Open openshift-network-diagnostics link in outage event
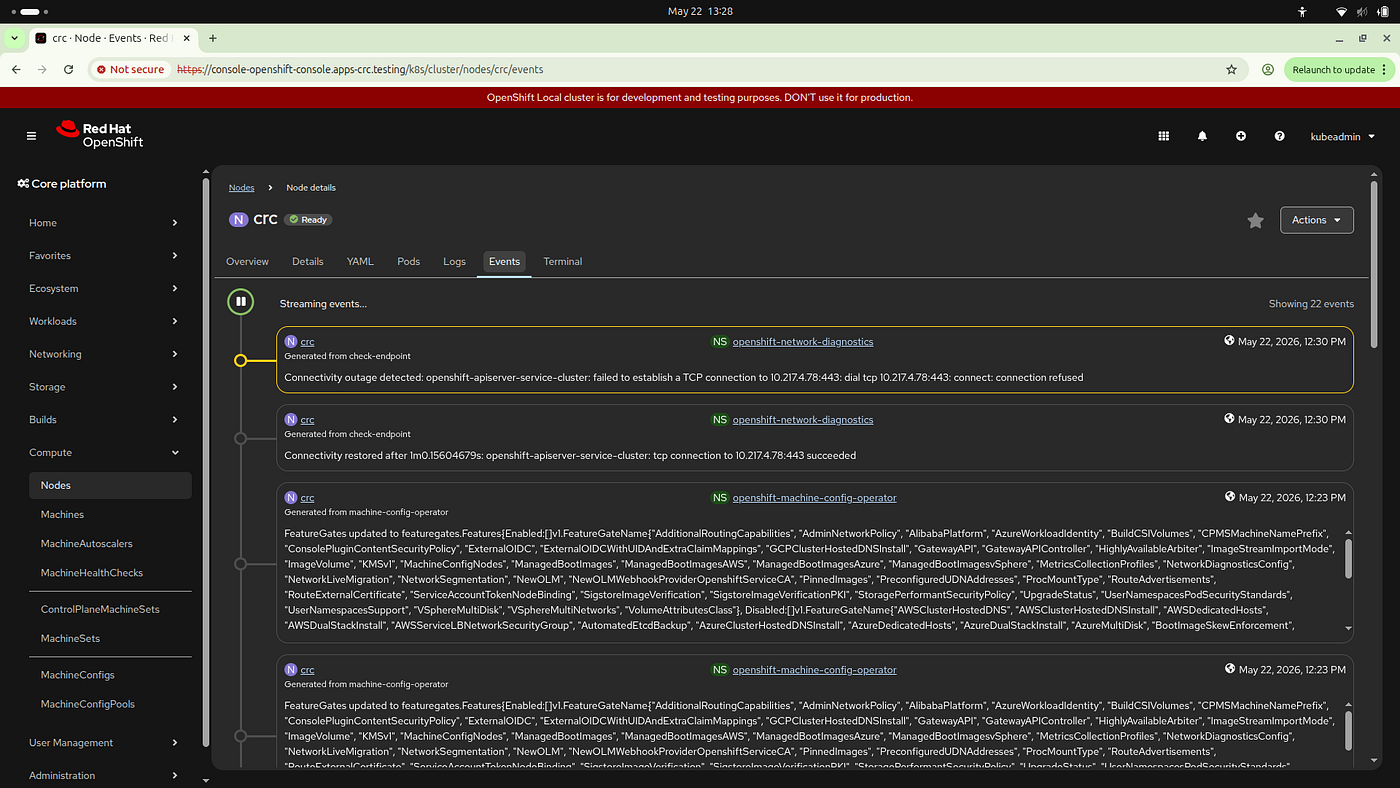Screen dimensions: 1400x788 (803, 342)
